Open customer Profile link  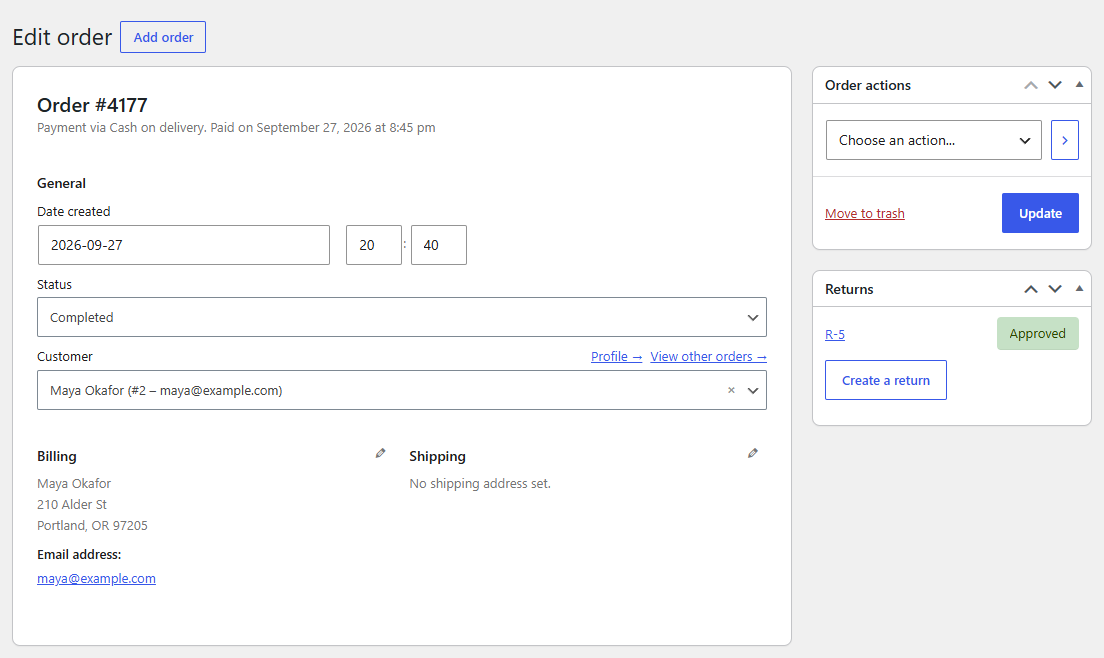click(x=616, y=357)
